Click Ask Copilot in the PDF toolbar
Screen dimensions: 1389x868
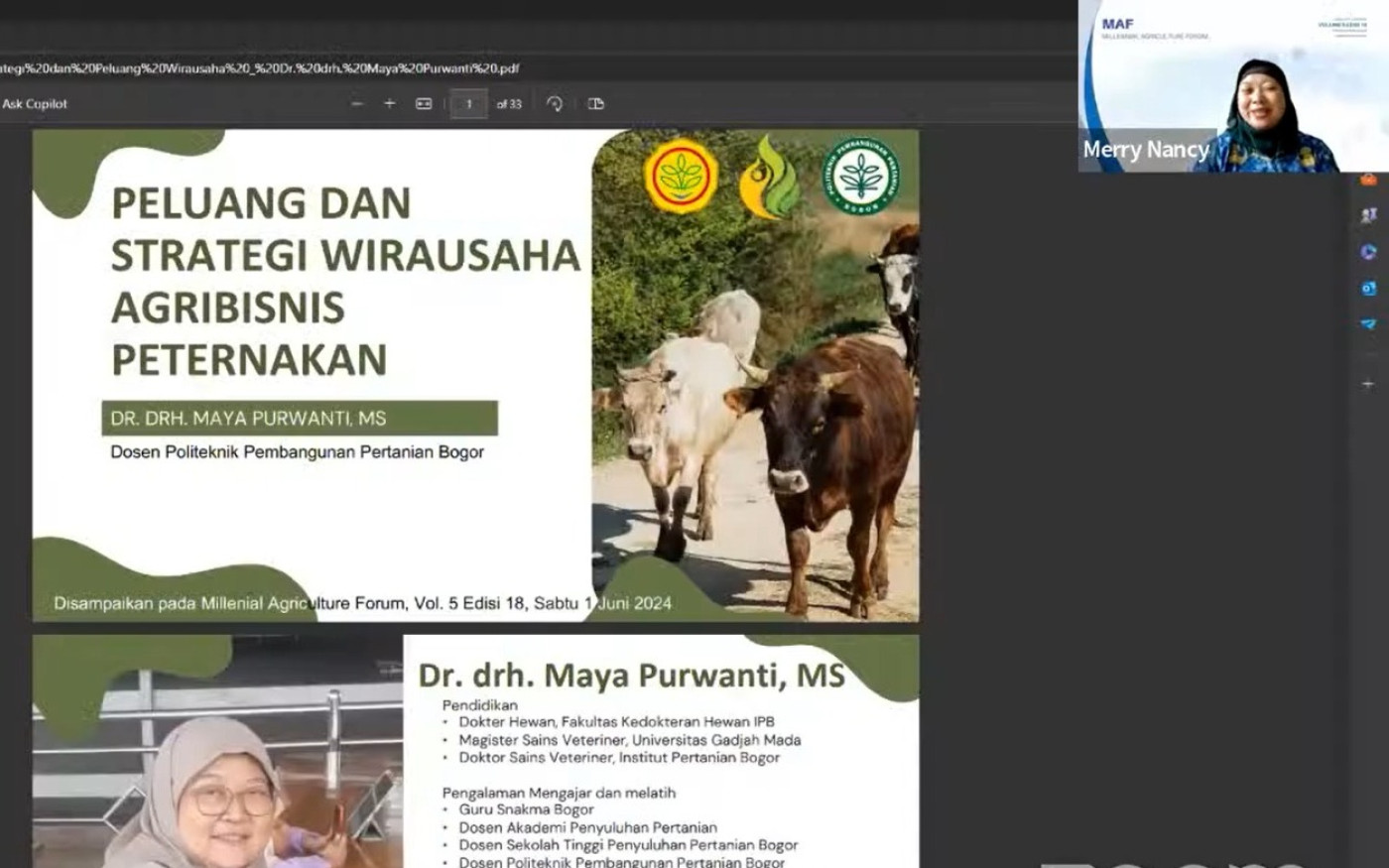(35, 104)
